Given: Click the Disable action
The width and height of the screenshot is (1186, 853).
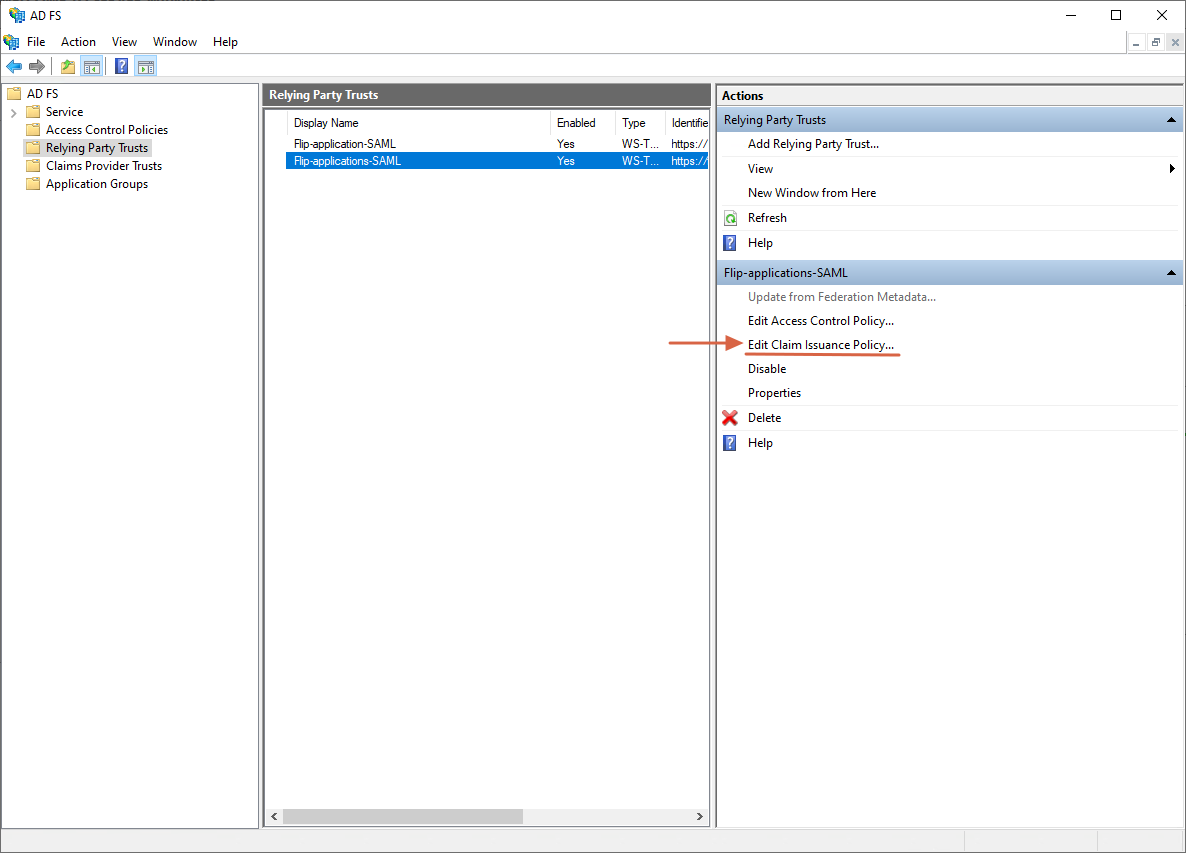Looking at the screenshot, I should click(767, 369).
